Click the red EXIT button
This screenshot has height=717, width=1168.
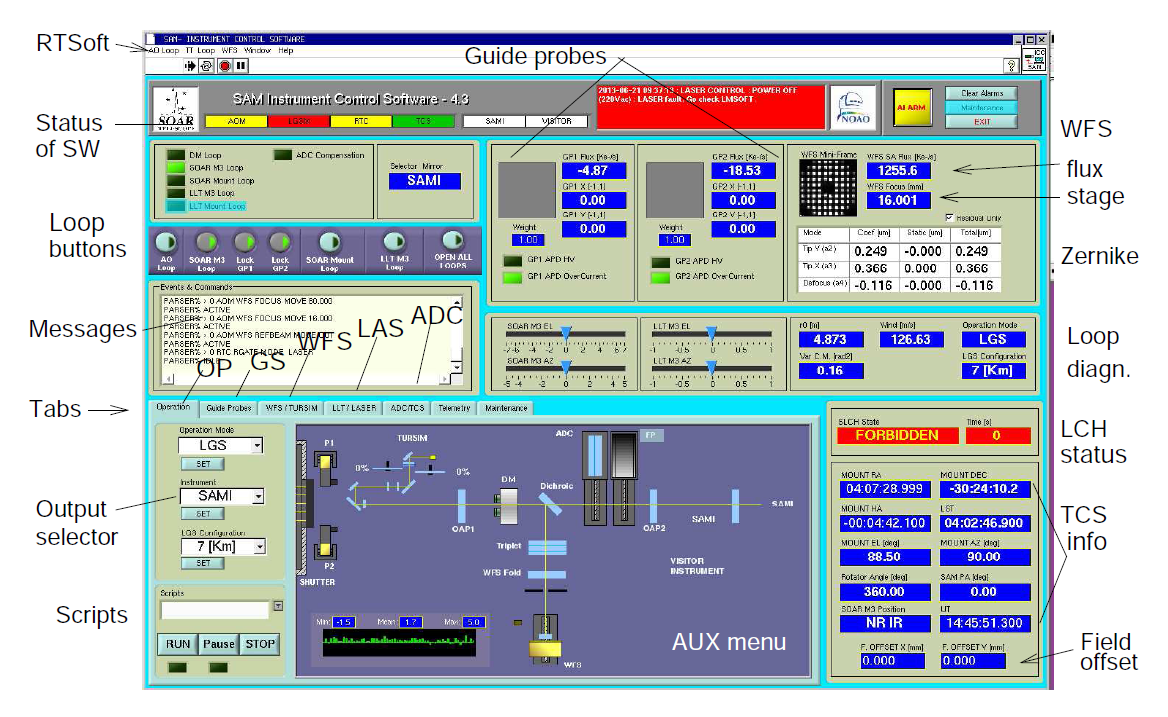(982, 122)
